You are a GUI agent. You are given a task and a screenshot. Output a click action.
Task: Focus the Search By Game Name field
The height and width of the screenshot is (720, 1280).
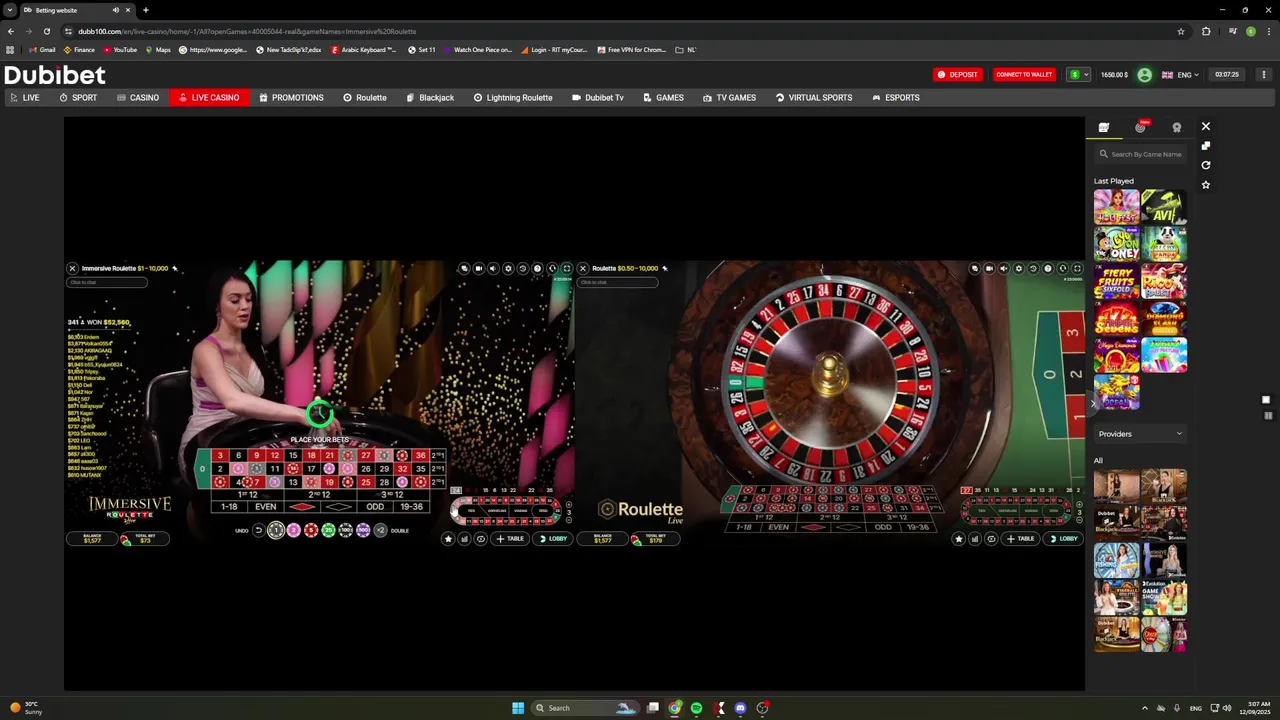[1140, 154]
